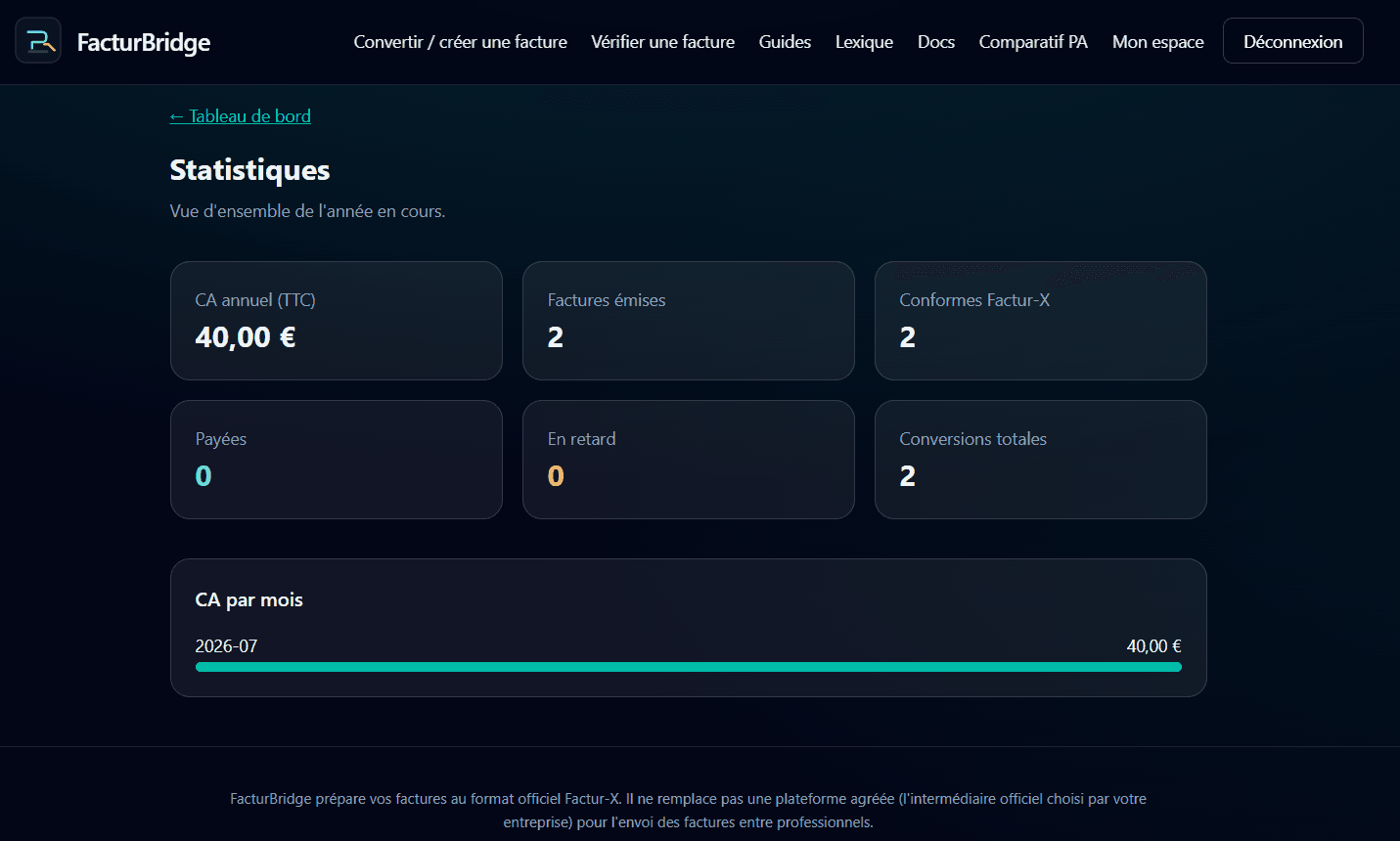
Task: Click the subtitle Vue d'ensemble de l'année en cours
Action: [308, 211]
